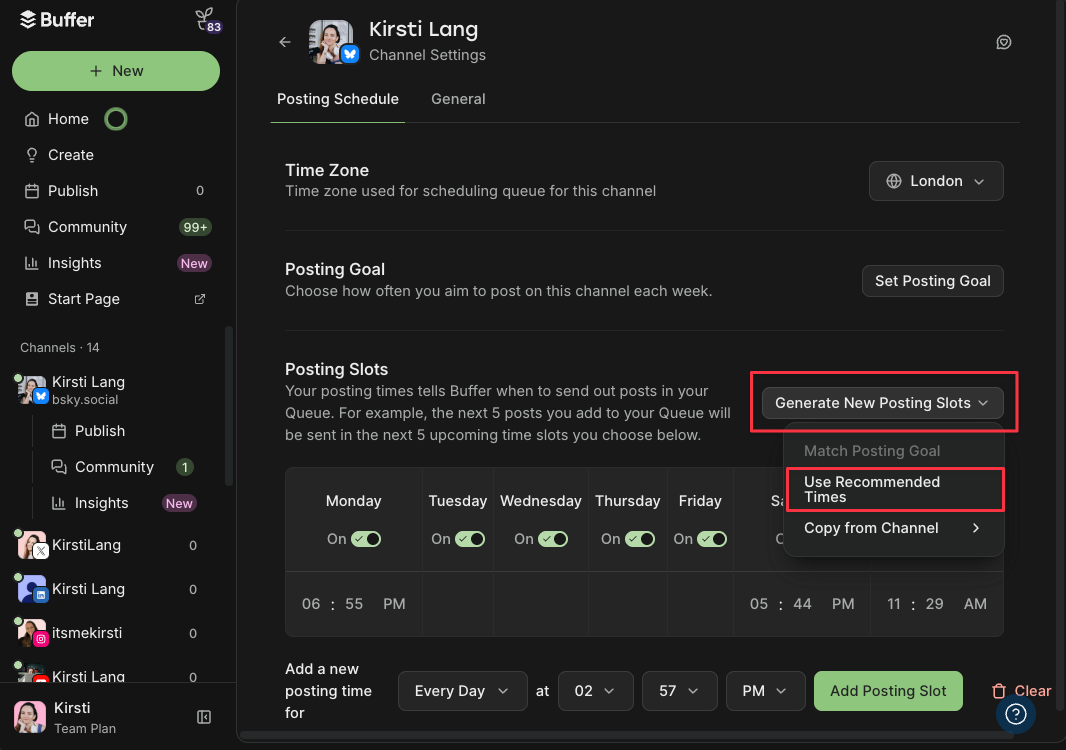Switch to Posting Schedule tab

pyautogui.click(x=338, y=99)
